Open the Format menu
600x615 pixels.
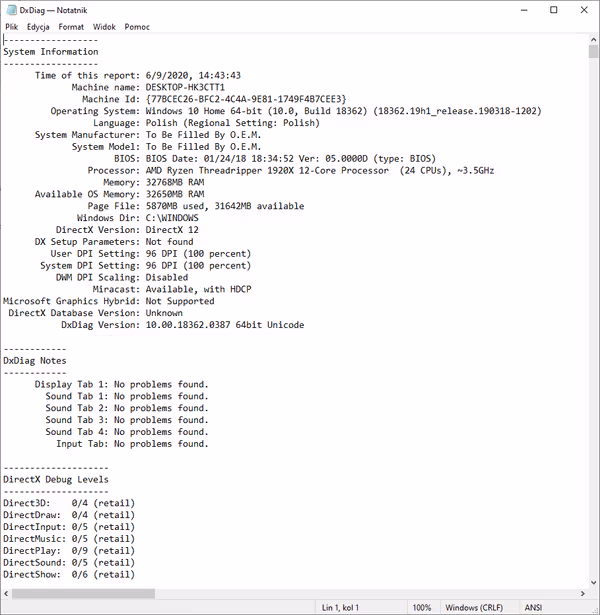coord(71,27)
